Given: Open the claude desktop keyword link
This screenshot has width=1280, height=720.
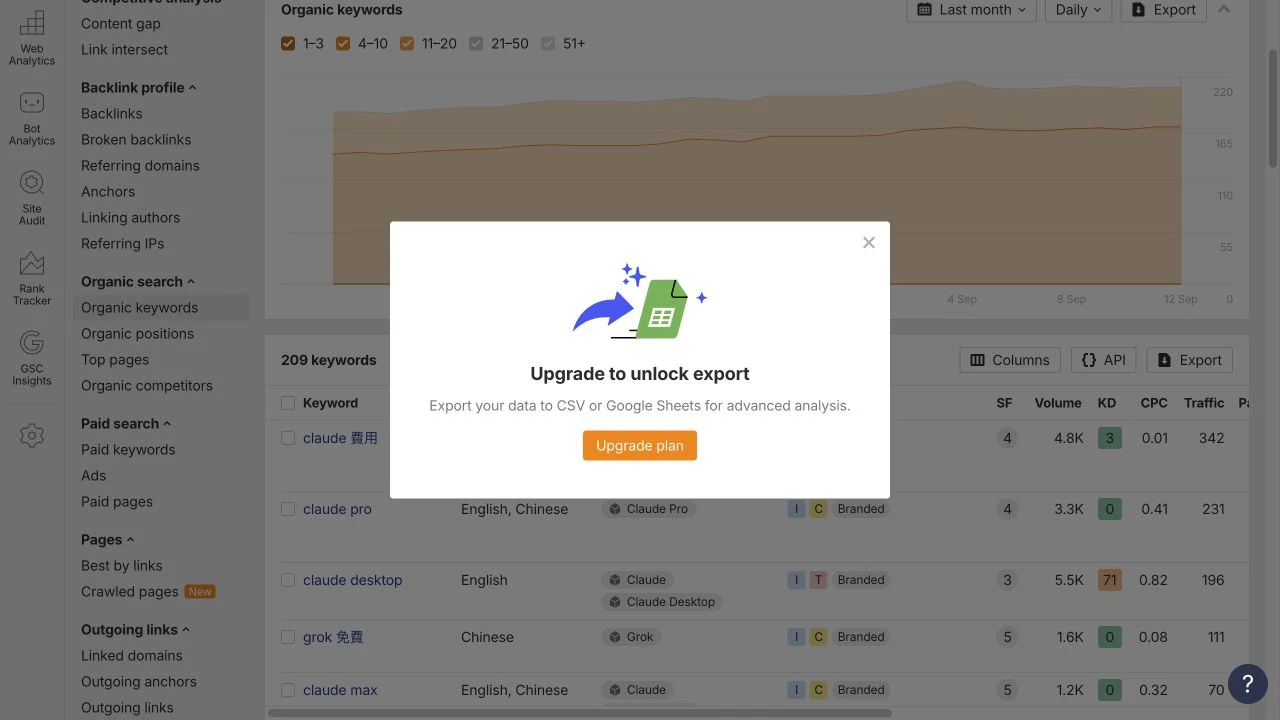Looking at the screenshot, I should (x=352, y=580).
